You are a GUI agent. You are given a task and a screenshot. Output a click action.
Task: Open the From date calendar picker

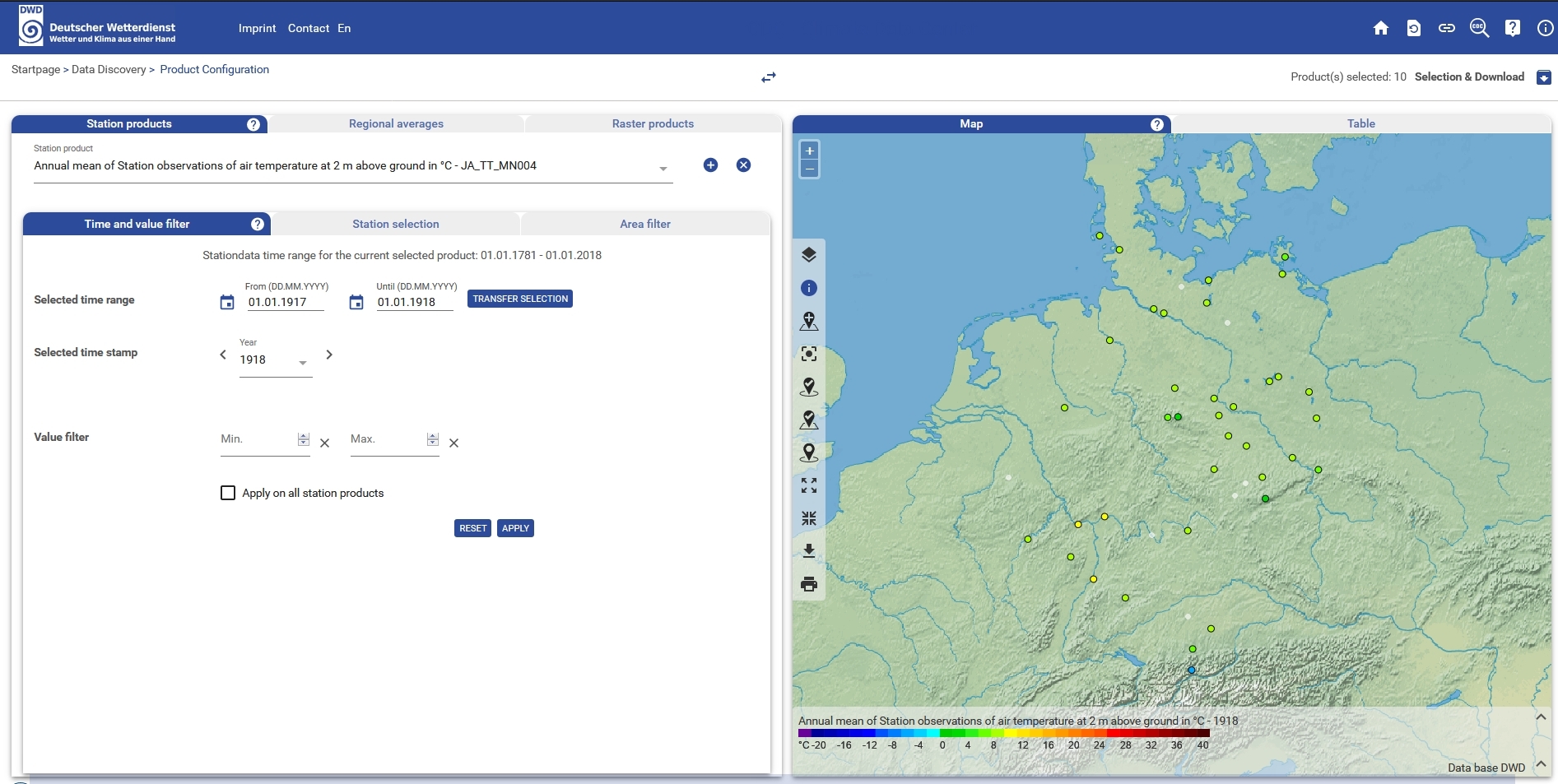227,303
